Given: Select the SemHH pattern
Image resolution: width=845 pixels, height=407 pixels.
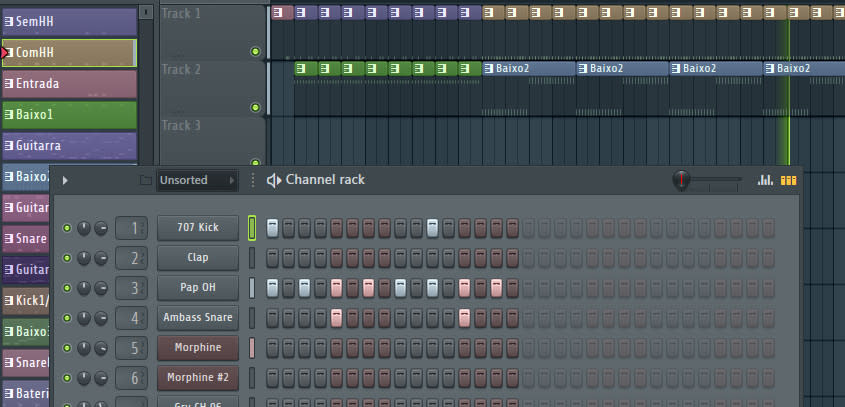Looking at the screenshot, I should [x=70, y=22].
